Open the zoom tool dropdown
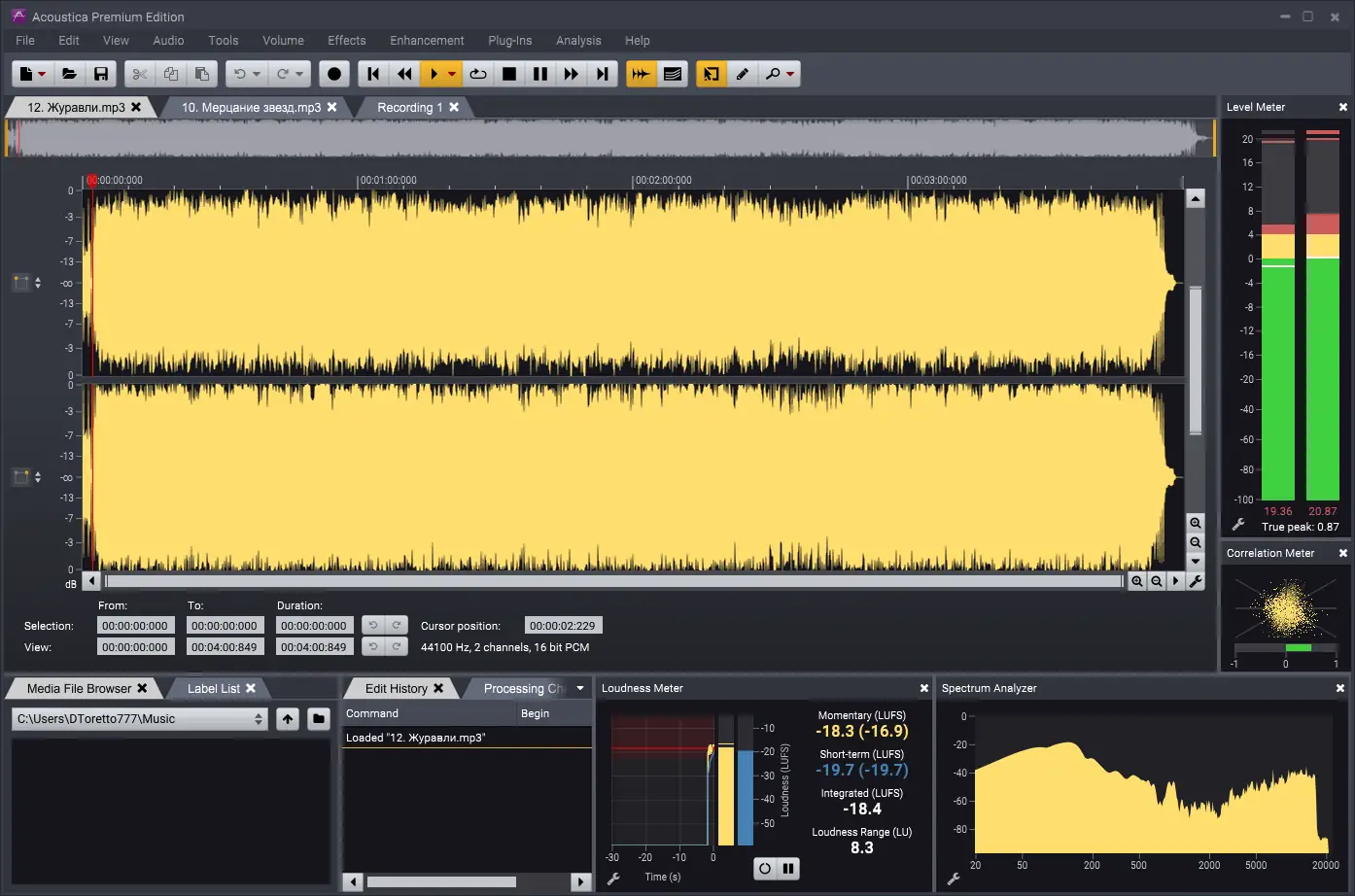 pyautogui.click(x=790, y=74)
